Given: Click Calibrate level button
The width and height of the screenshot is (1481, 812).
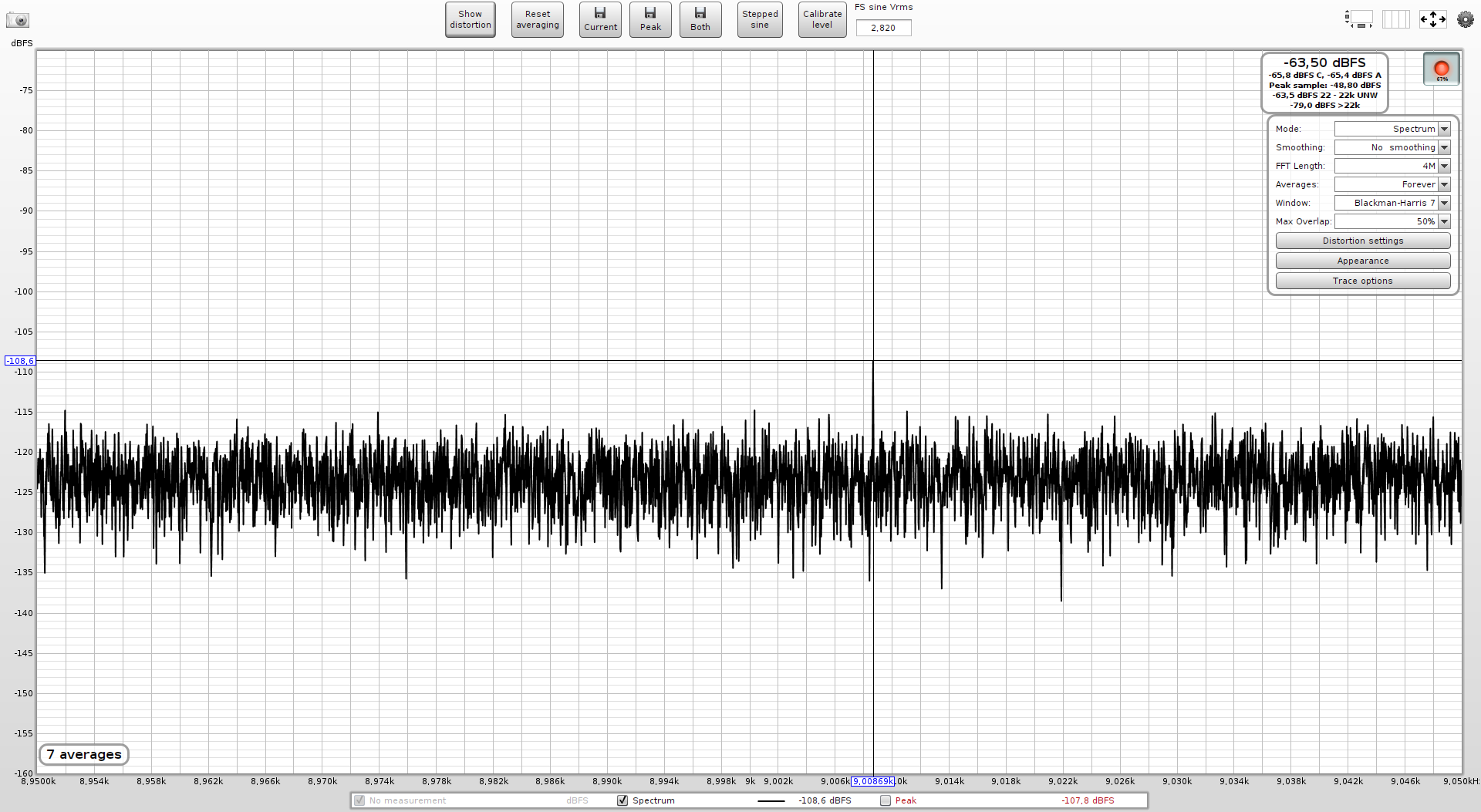Looking at the screenshot, I should click(822, 19).
